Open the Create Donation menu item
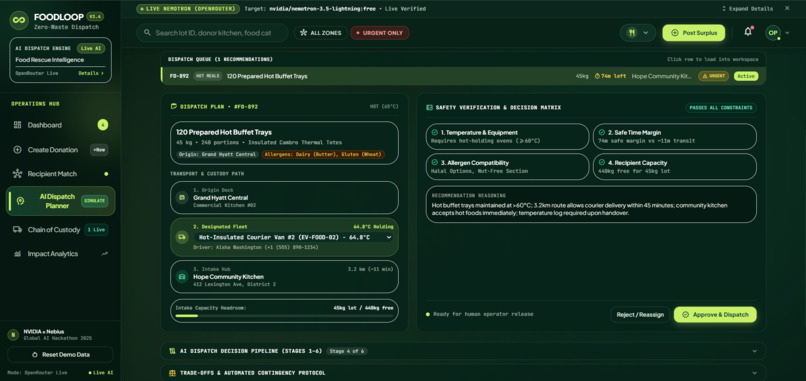The height and width of the screenshot is (381, 806). click(x=60, y=150)
